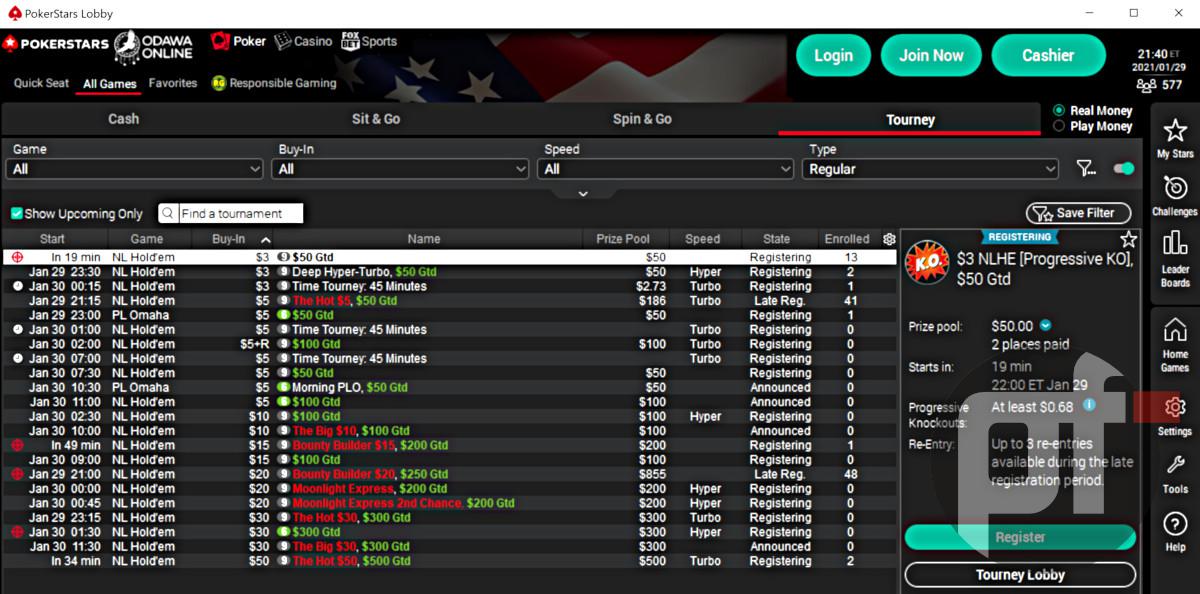Select Moonlight Express 2nd Chance row
The width and height of the screenshot is (1200, 594).
[x=449, y=503]
